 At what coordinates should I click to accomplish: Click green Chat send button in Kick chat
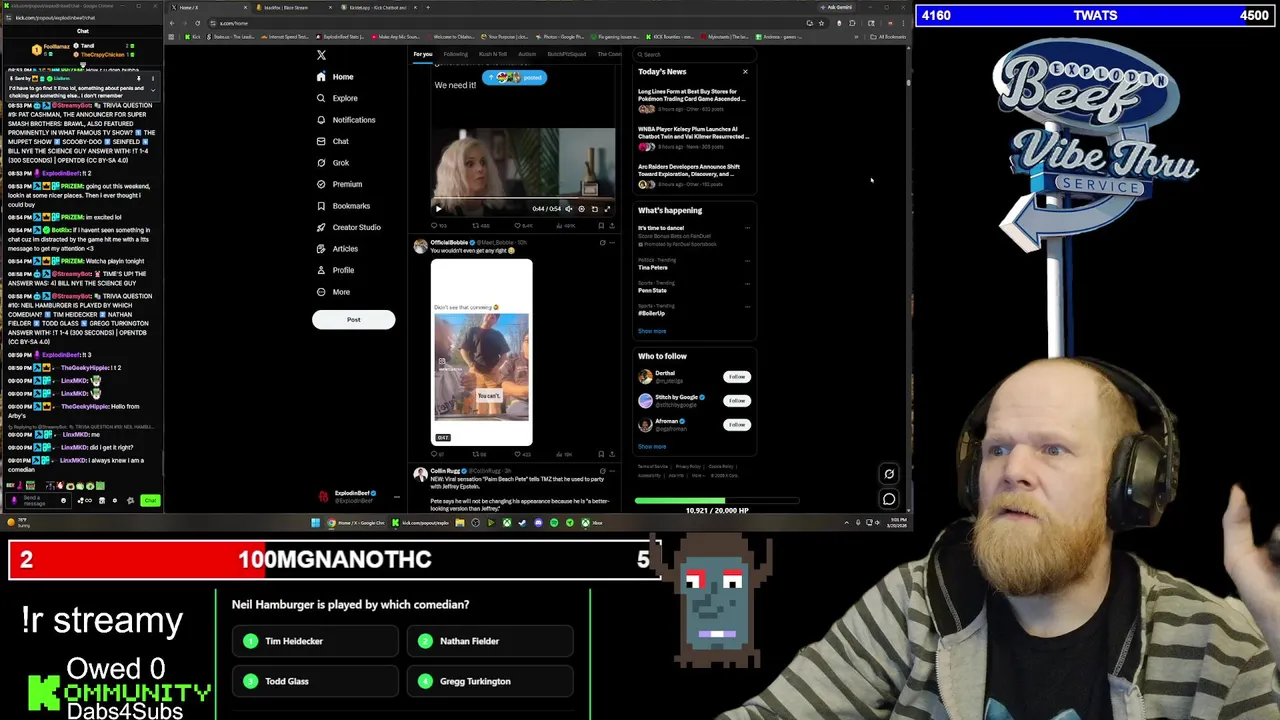150,500
